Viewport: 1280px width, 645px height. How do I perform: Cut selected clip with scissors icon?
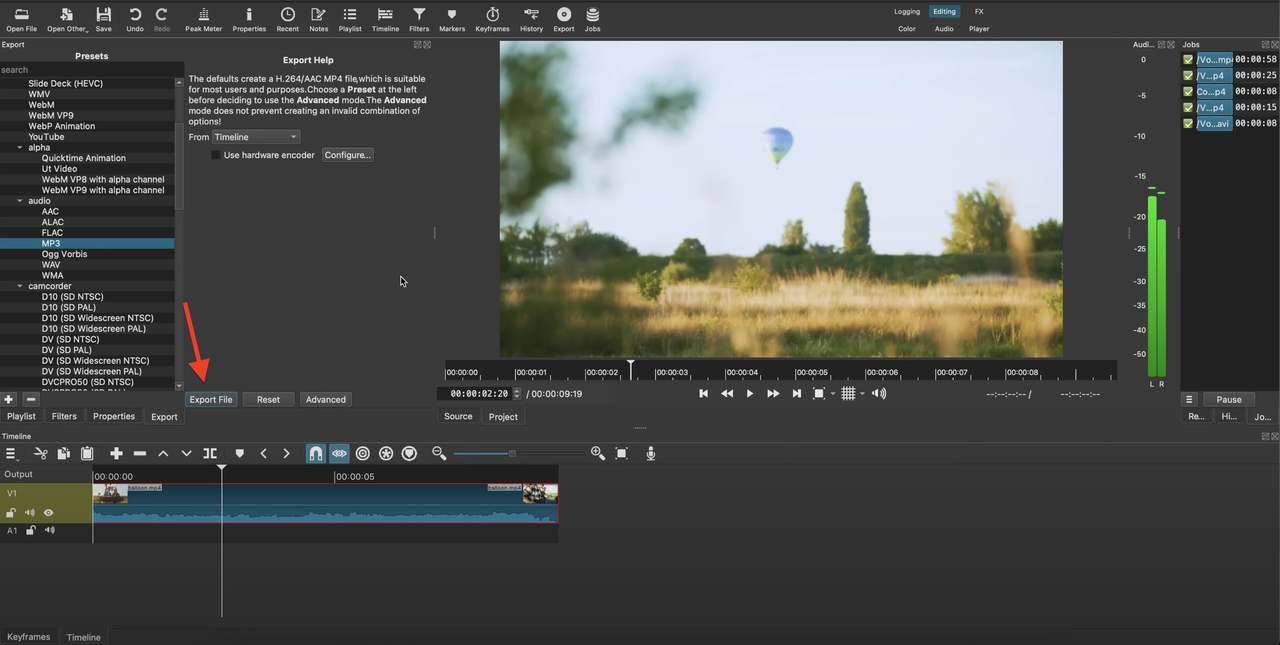(41, 454)
